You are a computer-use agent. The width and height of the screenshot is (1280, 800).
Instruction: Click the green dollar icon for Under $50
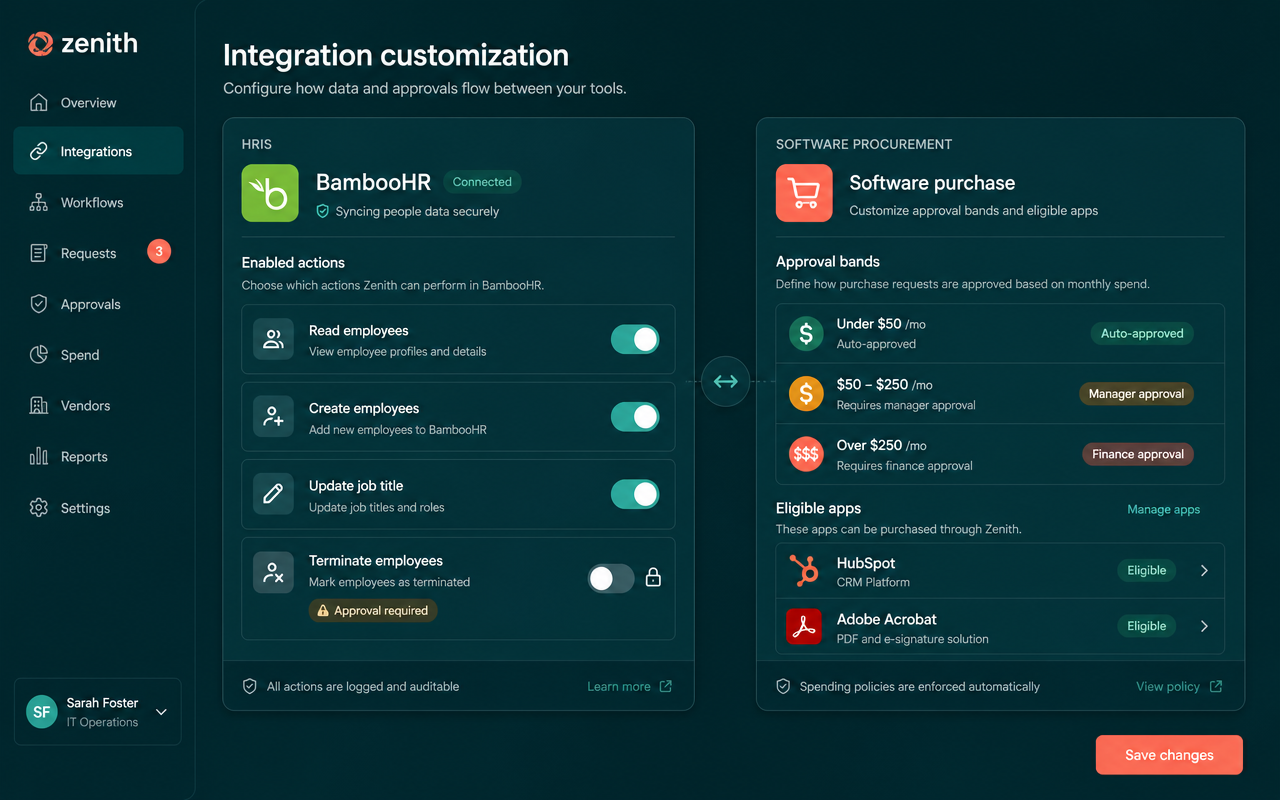point(806,333)
